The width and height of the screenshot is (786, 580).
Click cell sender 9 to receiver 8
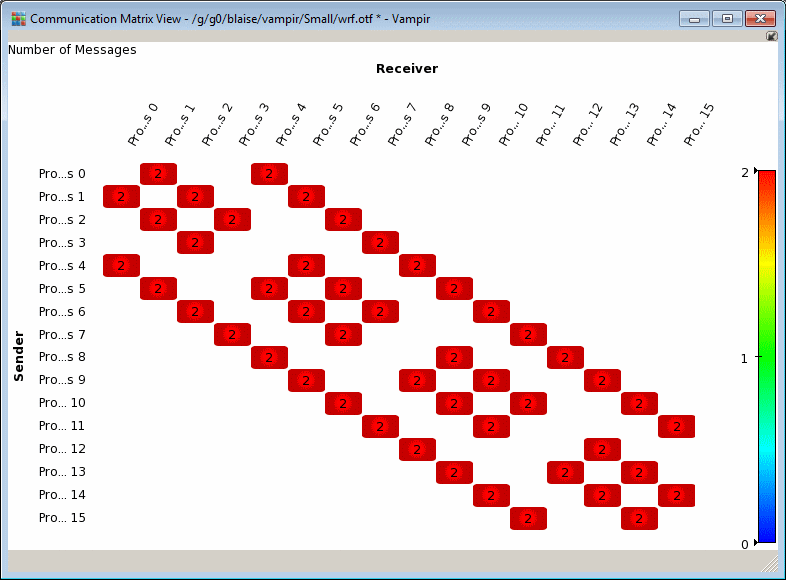(x=417, y=380)
